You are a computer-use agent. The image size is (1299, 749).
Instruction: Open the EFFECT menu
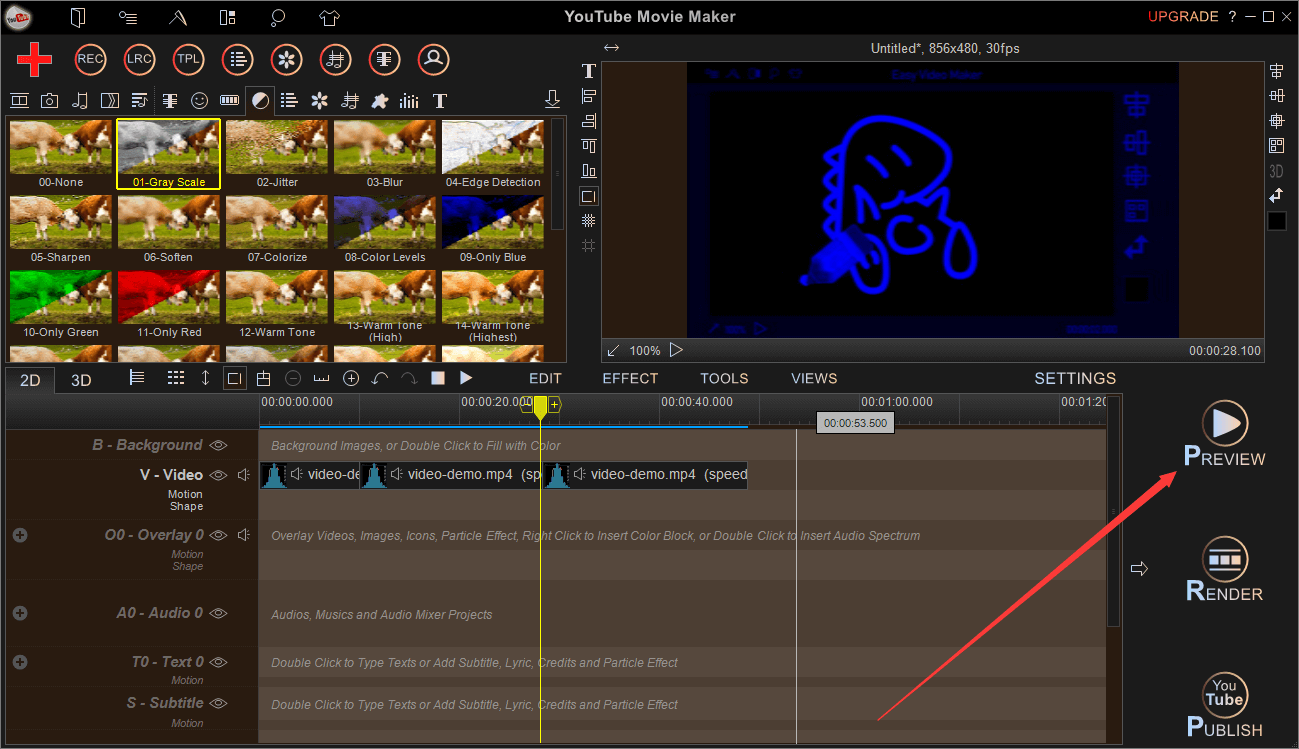(630, 378)
